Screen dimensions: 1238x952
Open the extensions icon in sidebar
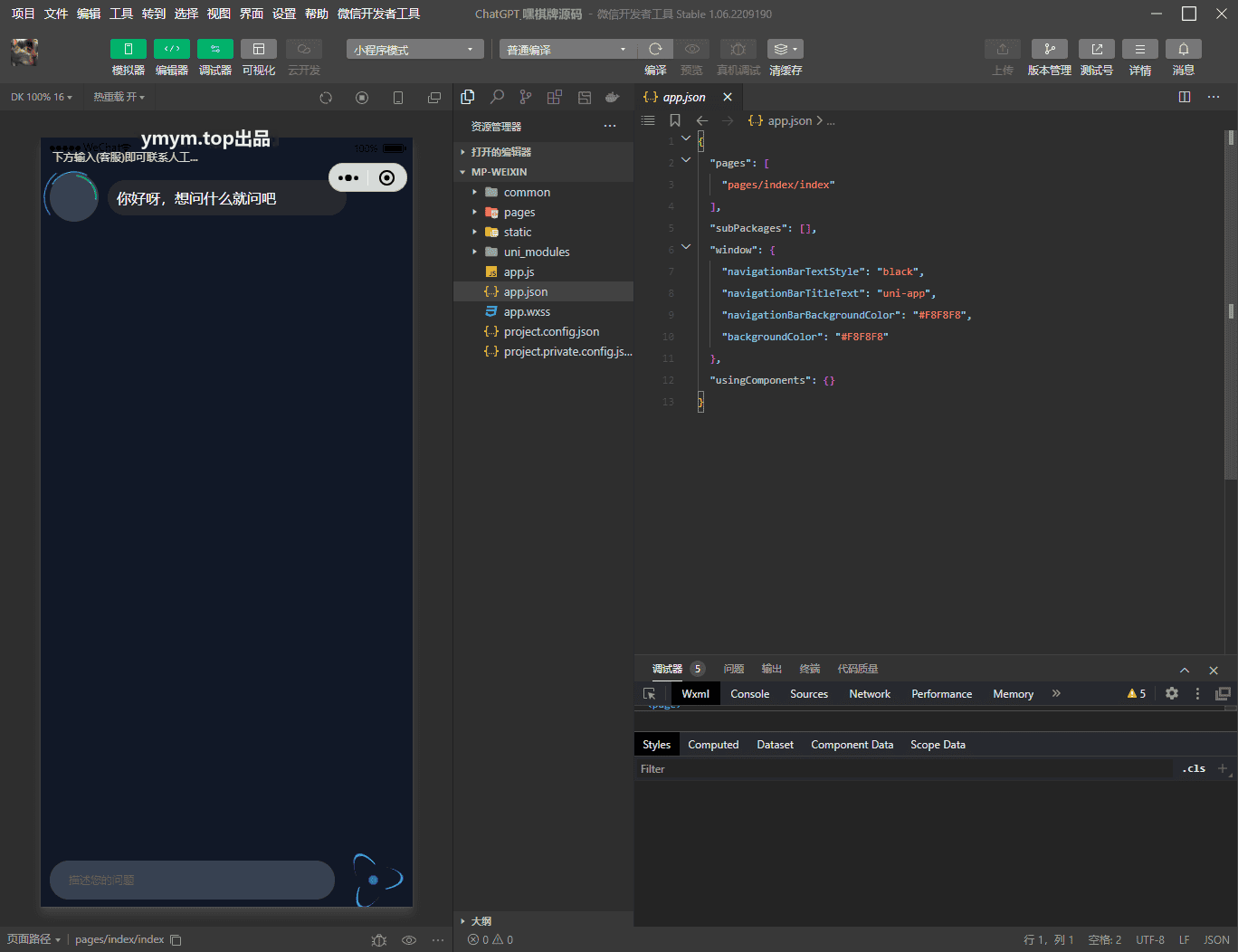(555, 97)
